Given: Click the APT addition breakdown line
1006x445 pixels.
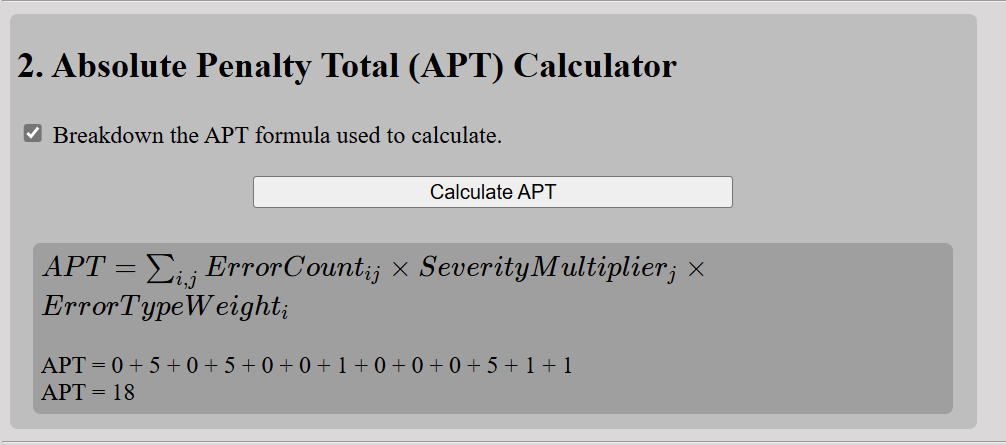Looking at the screenshot, I should click(x=307, y=365).
